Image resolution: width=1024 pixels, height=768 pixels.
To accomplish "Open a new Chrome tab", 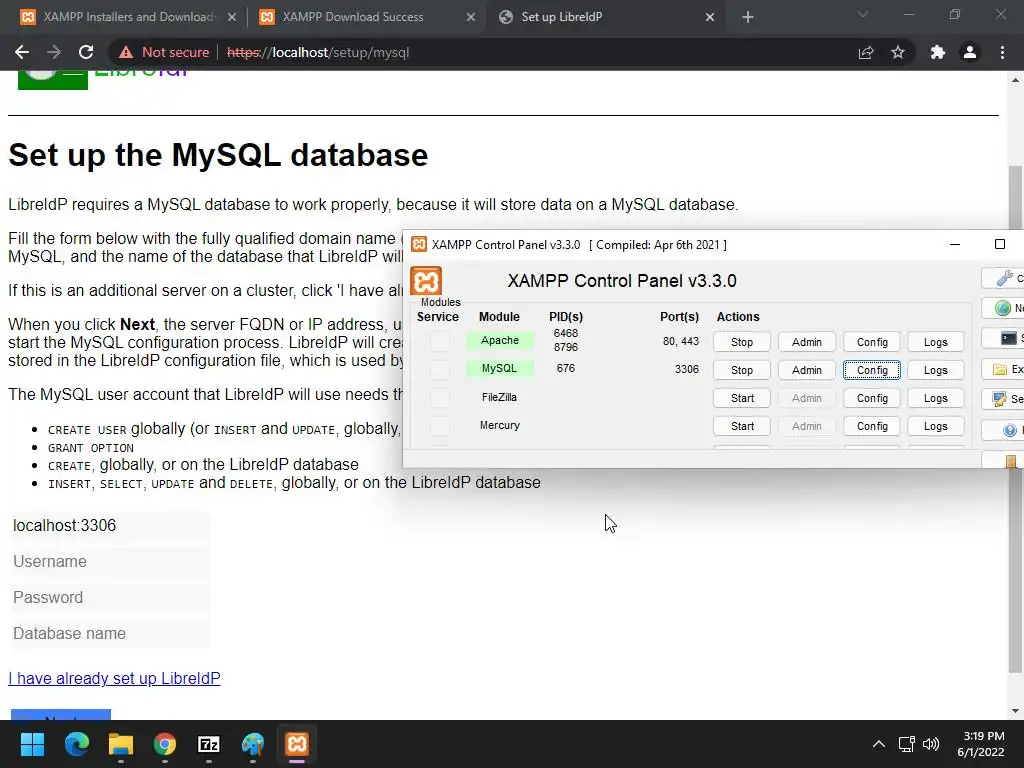I will 748,17.
